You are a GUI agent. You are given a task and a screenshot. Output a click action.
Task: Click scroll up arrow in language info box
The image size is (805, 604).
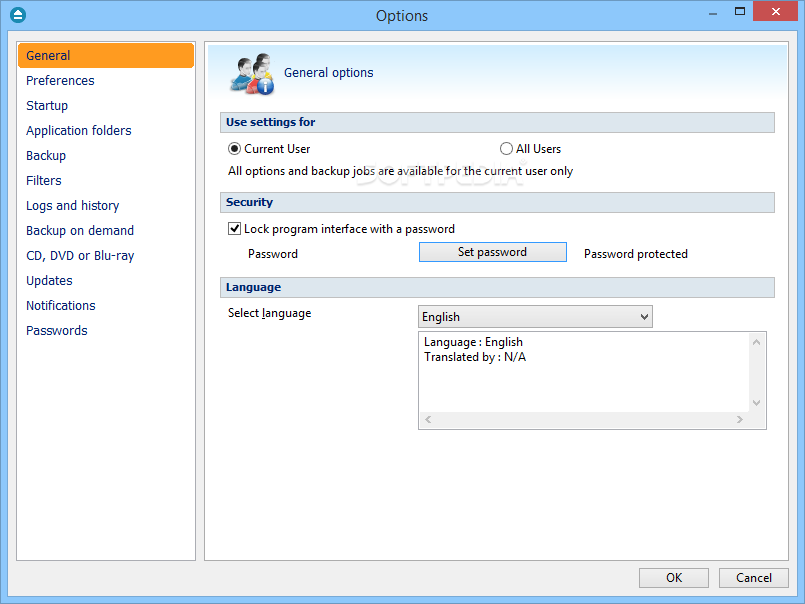pyautogui.click(x=756, y=342)
